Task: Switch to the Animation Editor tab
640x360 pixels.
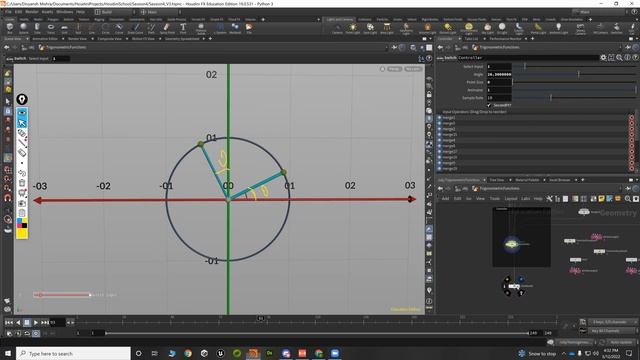Action: 45,39
